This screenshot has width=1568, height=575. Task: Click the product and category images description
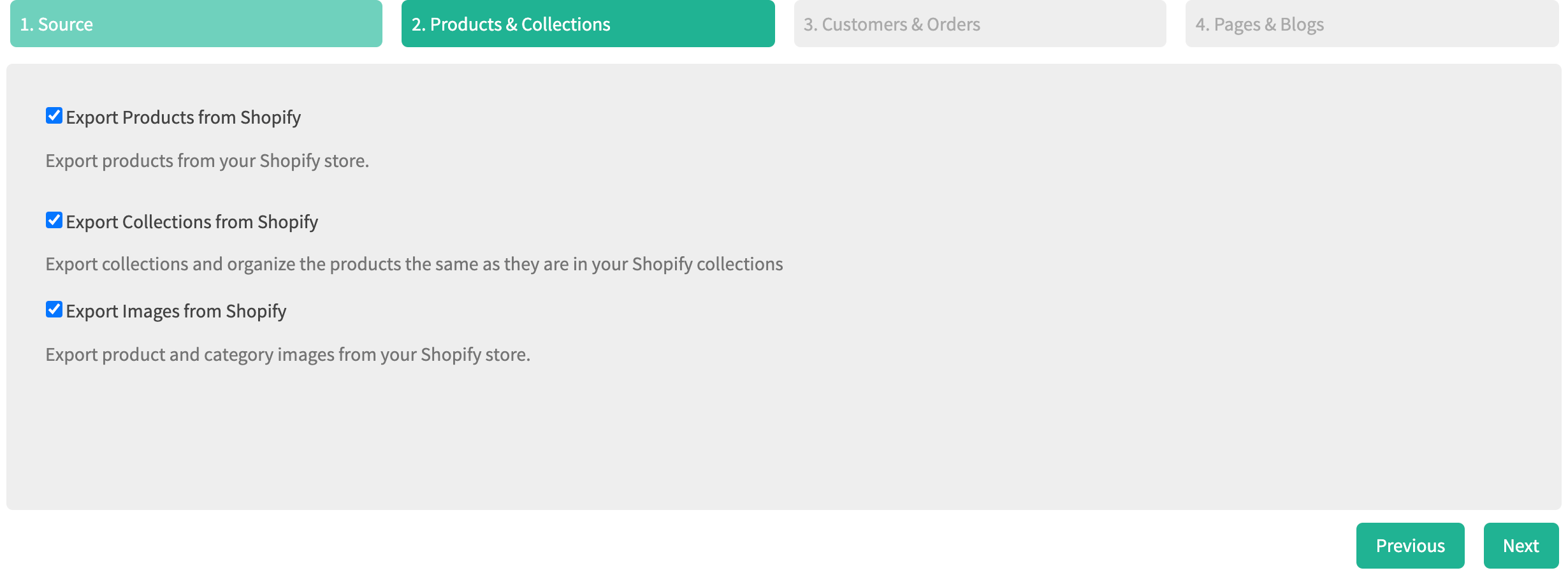[287, 354]
